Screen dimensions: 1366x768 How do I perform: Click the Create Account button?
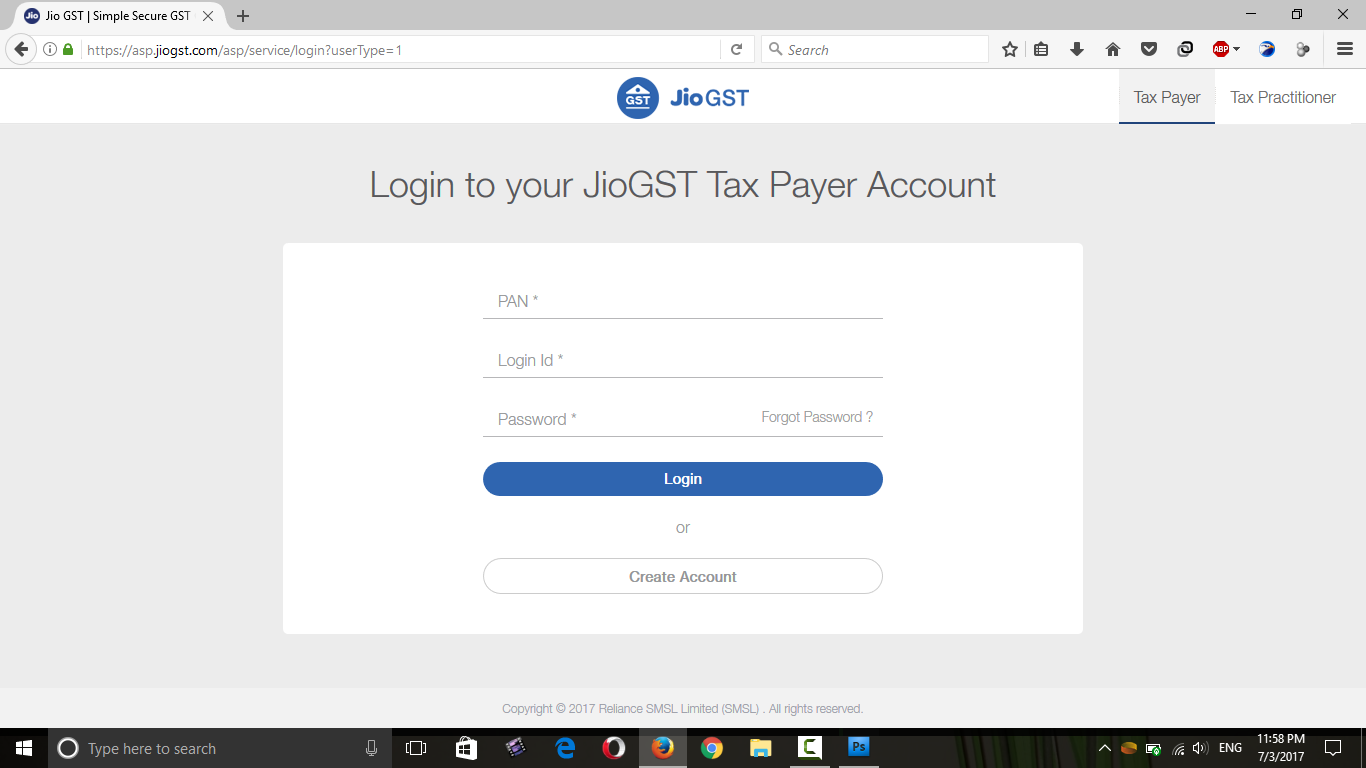(x=683, y=576)
